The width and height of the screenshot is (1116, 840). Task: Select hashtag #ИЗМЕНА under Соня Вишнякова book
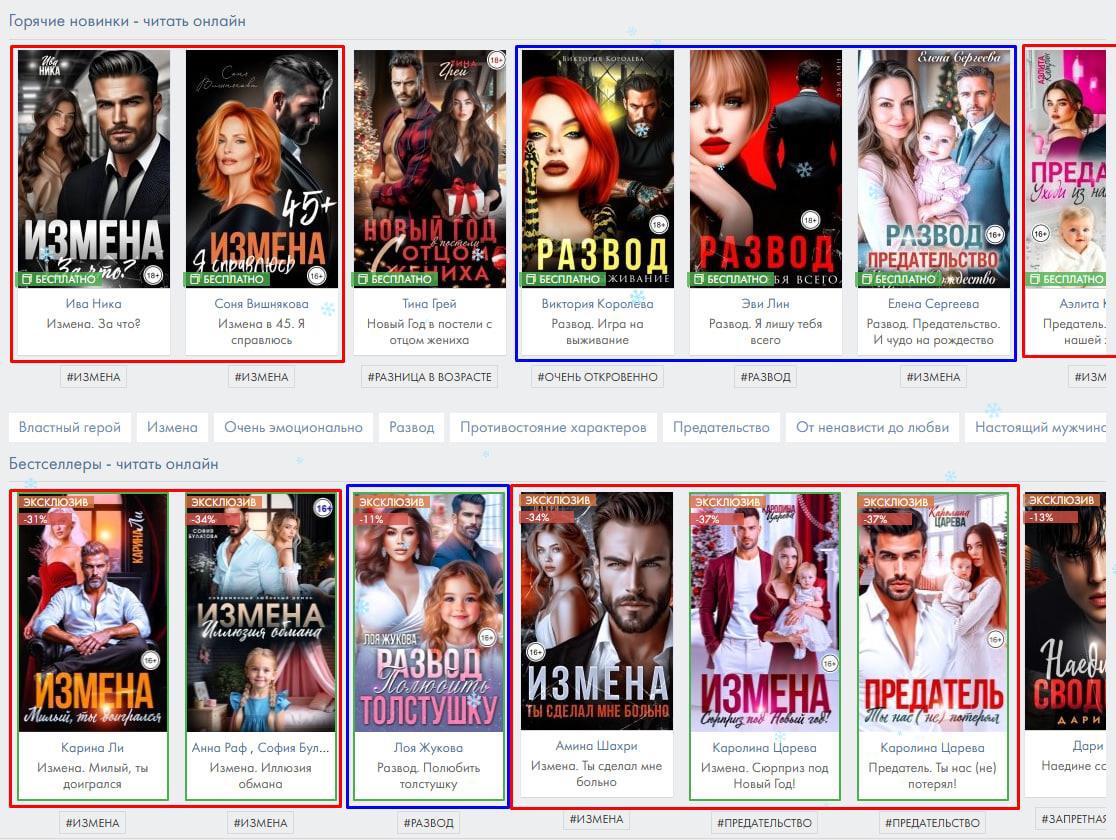pyautogui.click(x=261, y=377)
